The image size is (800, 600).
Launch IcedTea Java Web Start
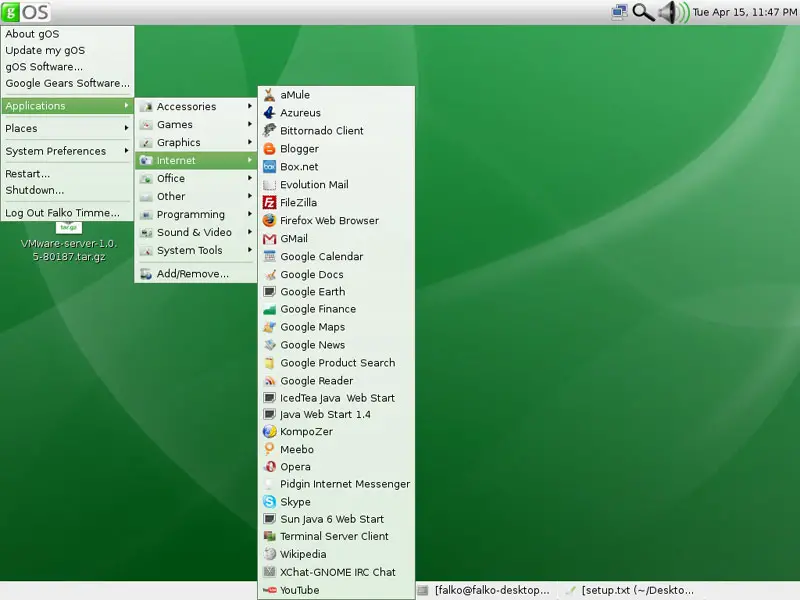click(x=336, y=398)
